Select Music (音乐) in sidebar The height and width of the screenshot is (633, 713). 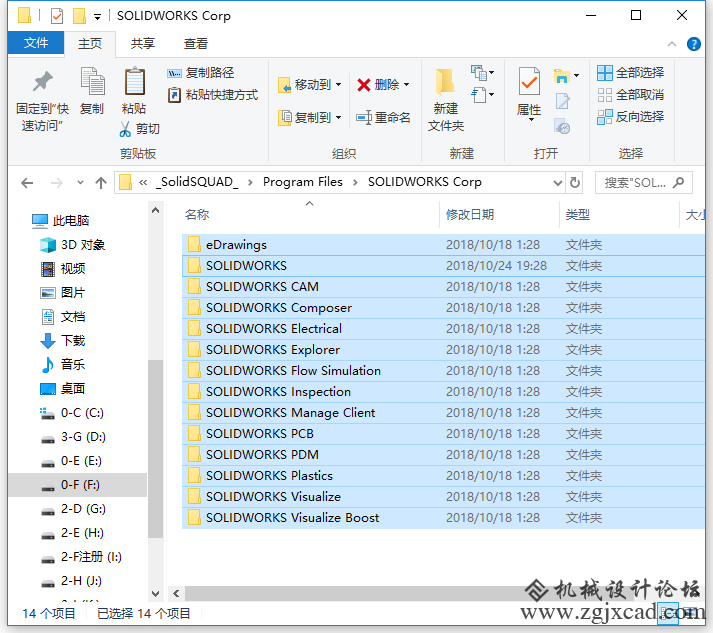tap(63, 365)
